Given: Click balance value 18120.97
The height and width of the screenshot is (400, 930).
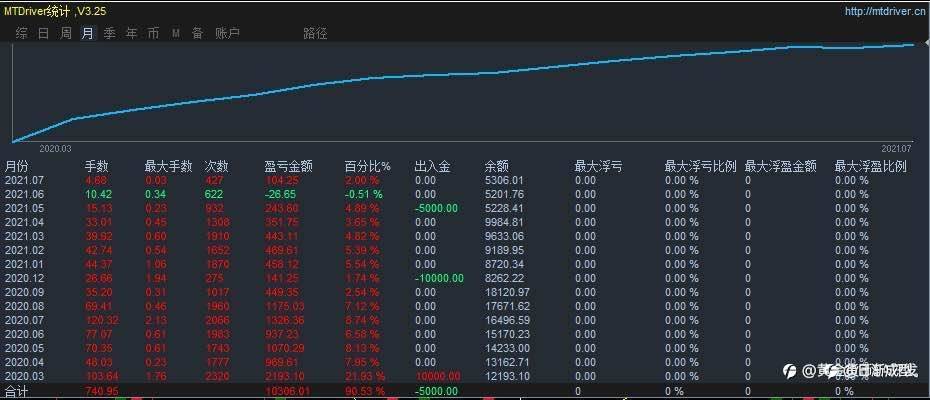Looking at the screenshot, I should pyautogui.click(x=507, y=292).
